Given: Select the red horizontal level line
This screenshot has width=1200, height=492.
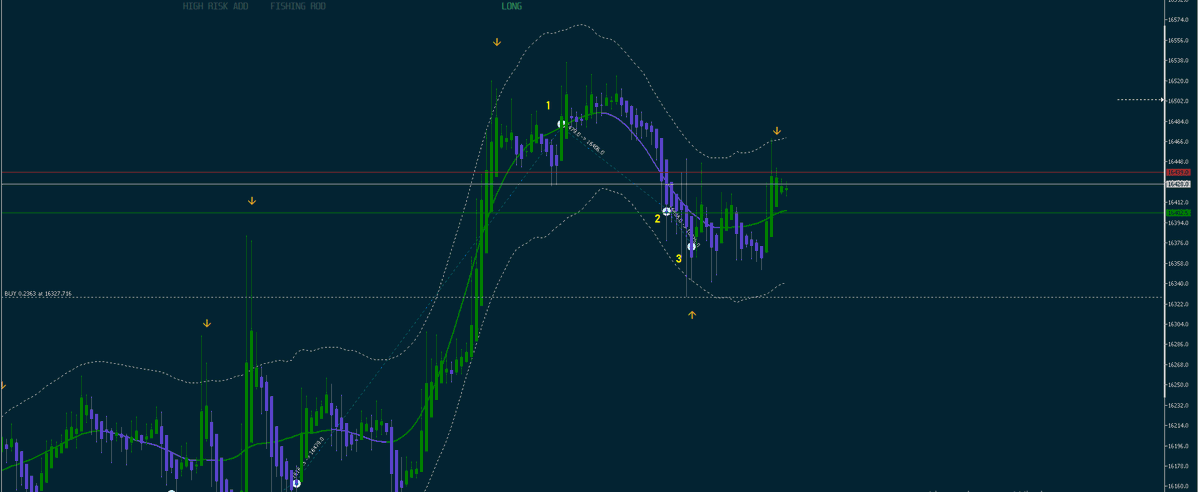Looking at the screenshot, I should (x=582, y=173).
